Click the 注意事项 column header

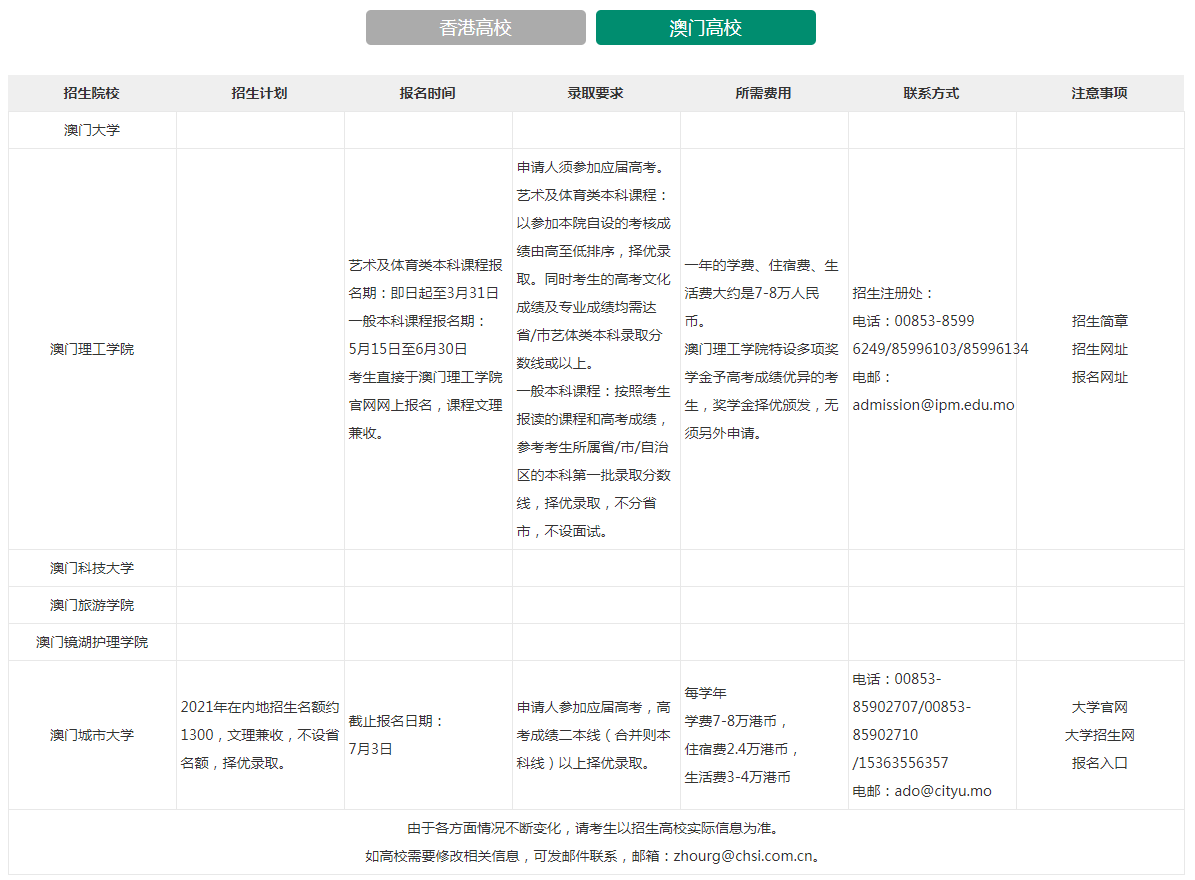[1100, 93]
